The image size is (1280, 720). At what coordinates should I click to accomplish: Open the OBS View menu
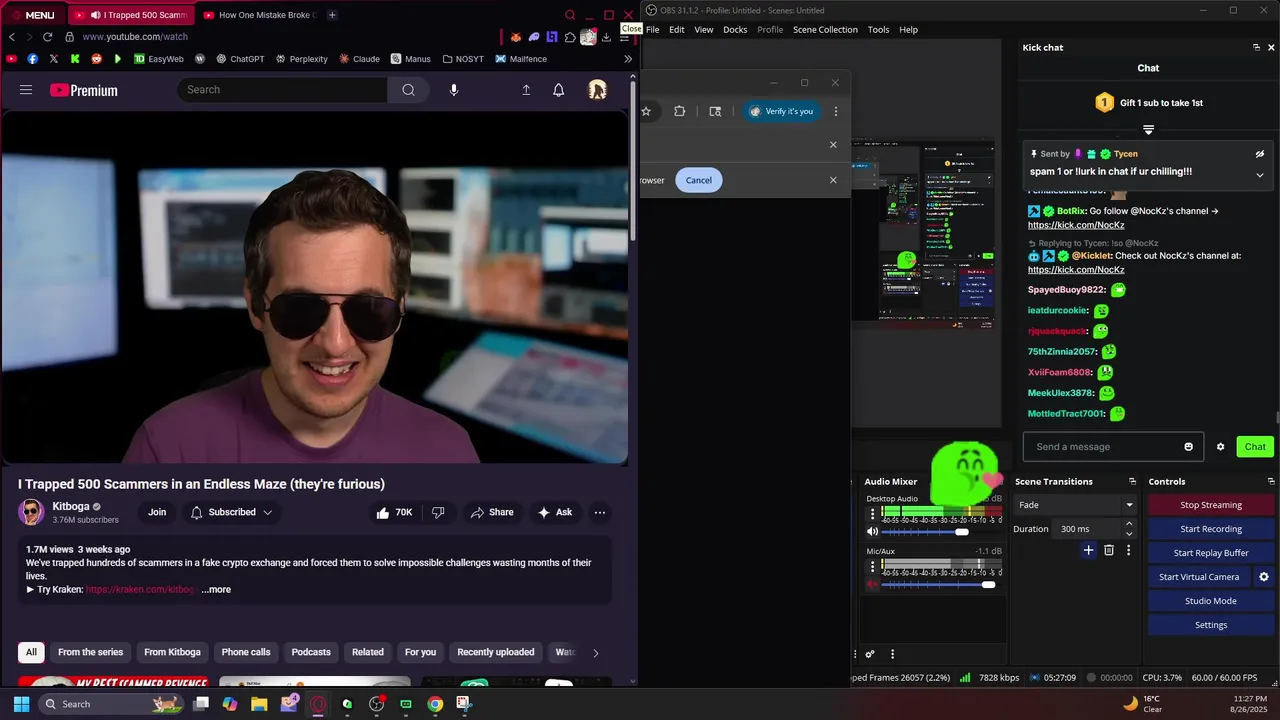click(x=704, y=30)
